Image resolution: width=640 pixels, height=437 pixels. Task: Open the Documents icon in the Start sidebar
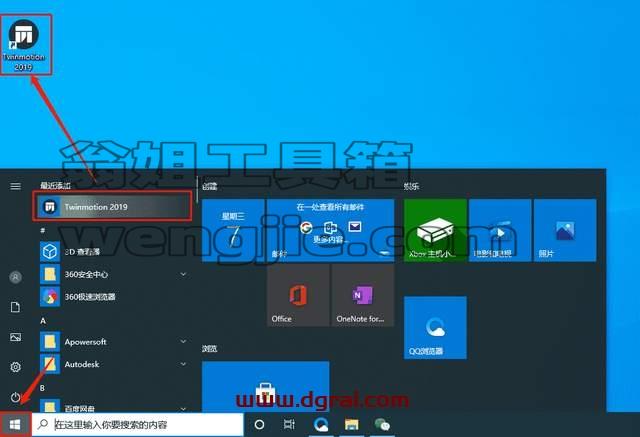coord(16,307)
